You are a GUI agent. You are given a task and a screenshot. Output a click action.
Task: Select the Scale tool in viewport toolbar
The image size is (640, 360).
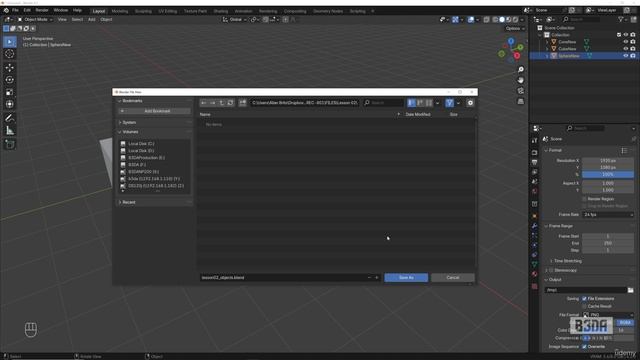(9, 92)
